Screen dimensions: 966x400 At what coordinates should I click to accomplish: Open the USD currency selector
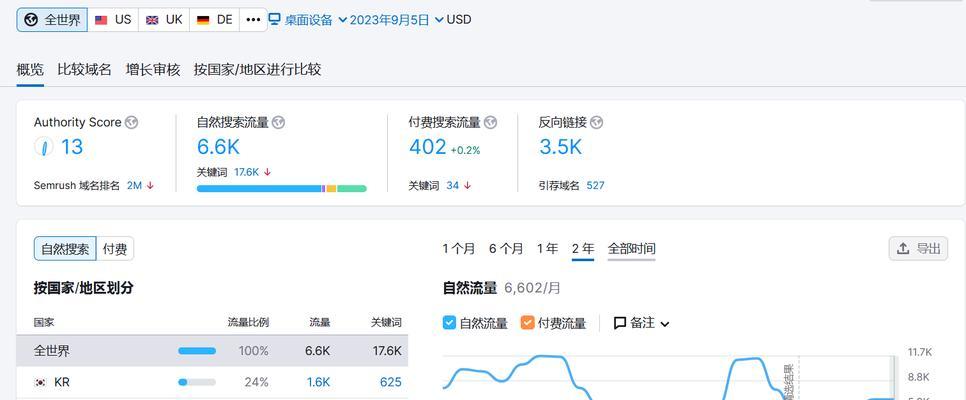pyautogui.click(x=459, y=20)
